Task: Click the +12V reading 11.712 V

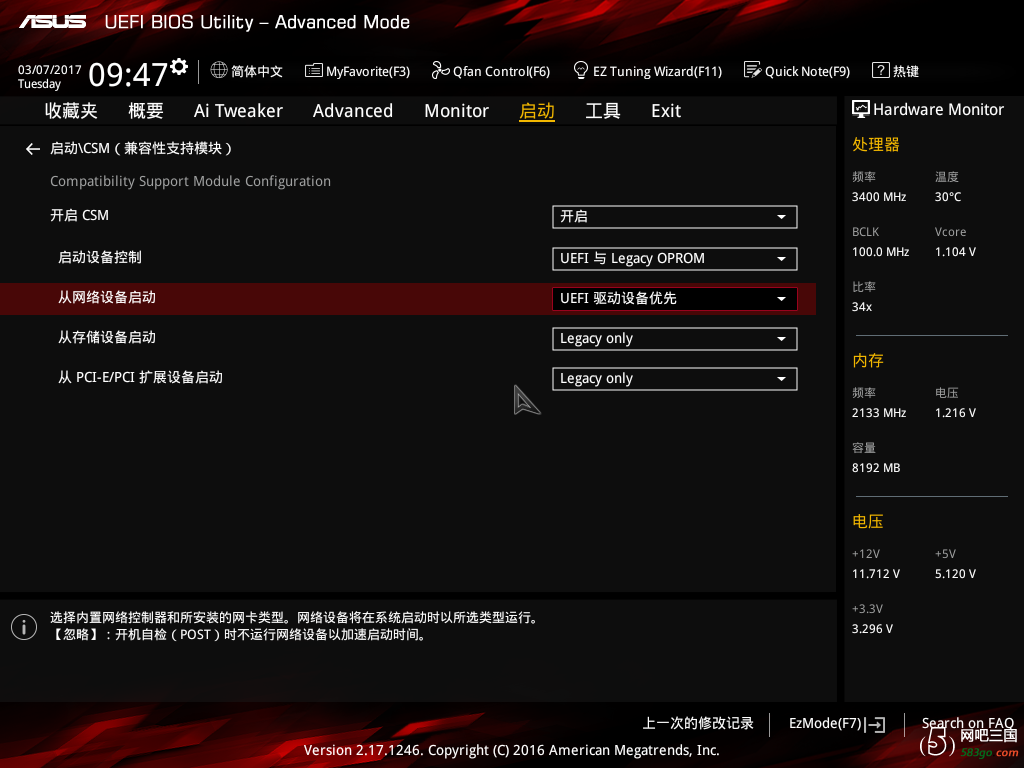Action: coord(876,574)
